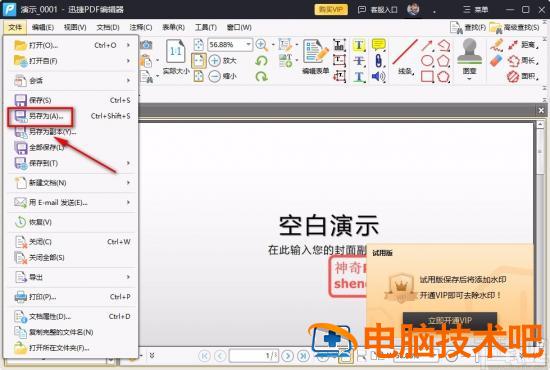
Task: Select the 周长 perimeter tool
Action: point(523,61)
